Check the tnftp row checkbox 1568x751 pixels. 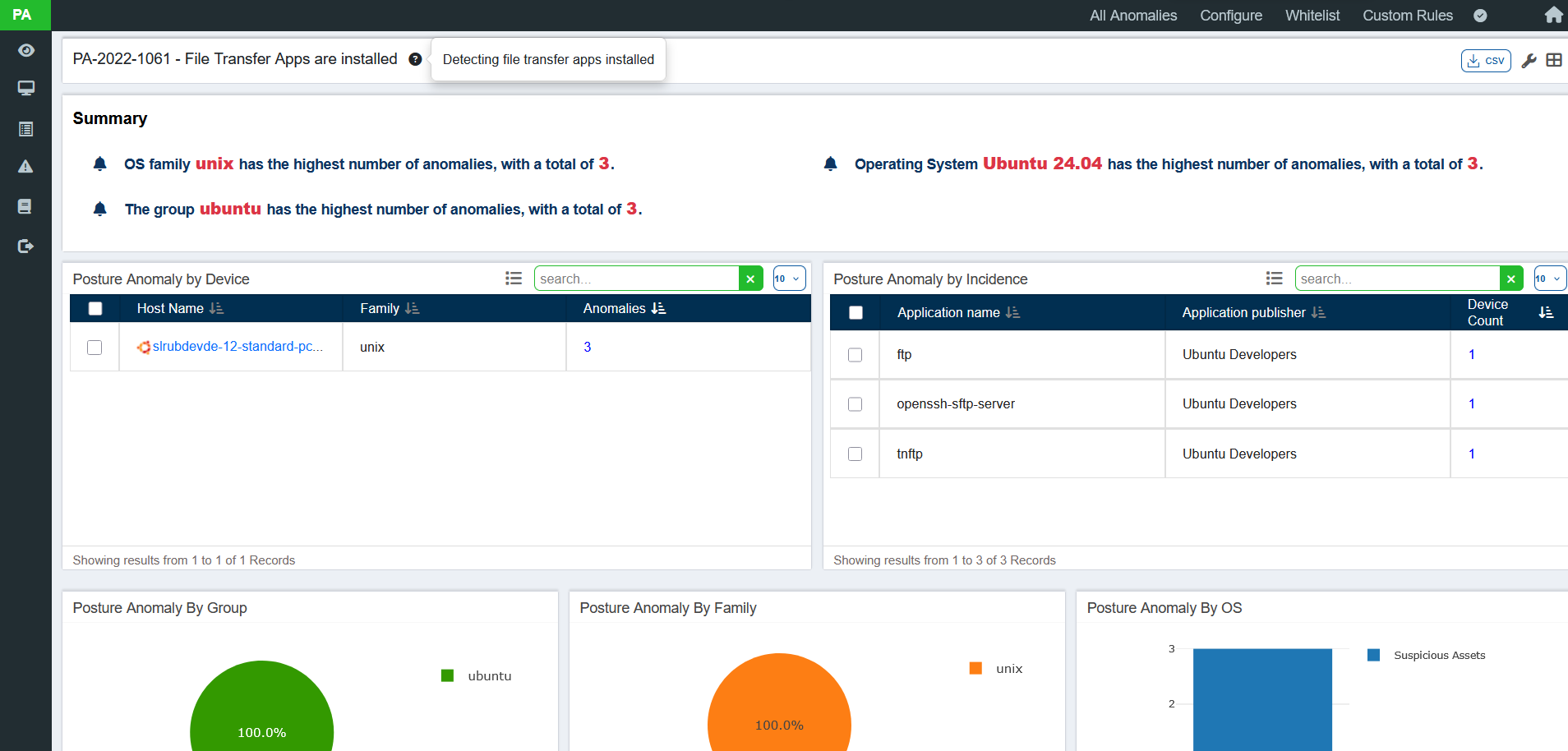[x=855, y=454]
